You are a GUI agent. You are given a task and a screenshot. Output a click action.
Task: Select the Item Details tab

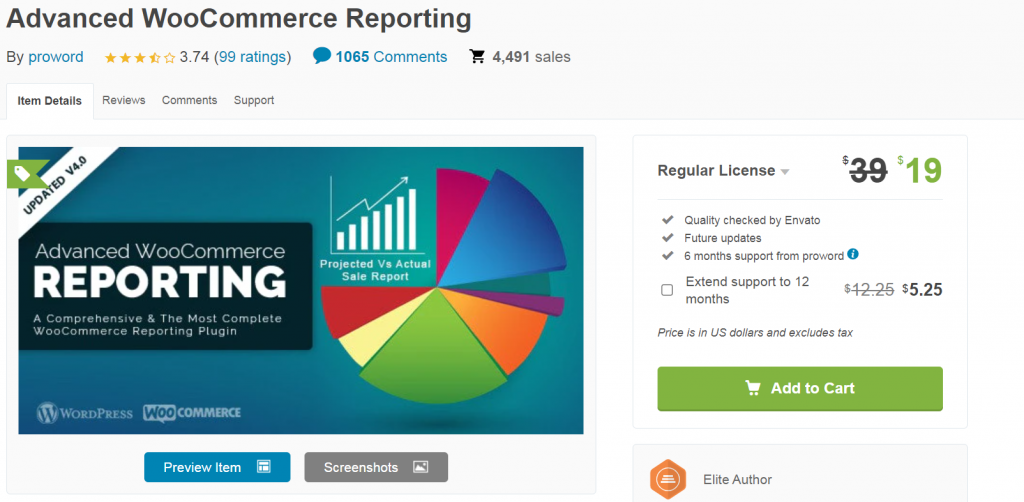point(50,101)
